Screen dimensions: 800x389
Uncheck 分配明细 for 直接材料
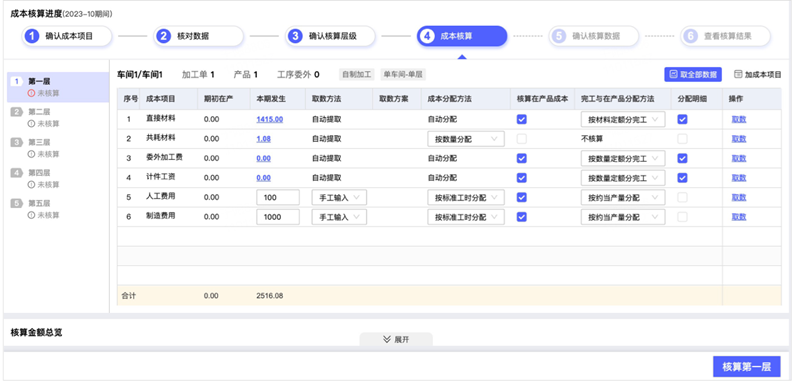(x=682, y=119)
